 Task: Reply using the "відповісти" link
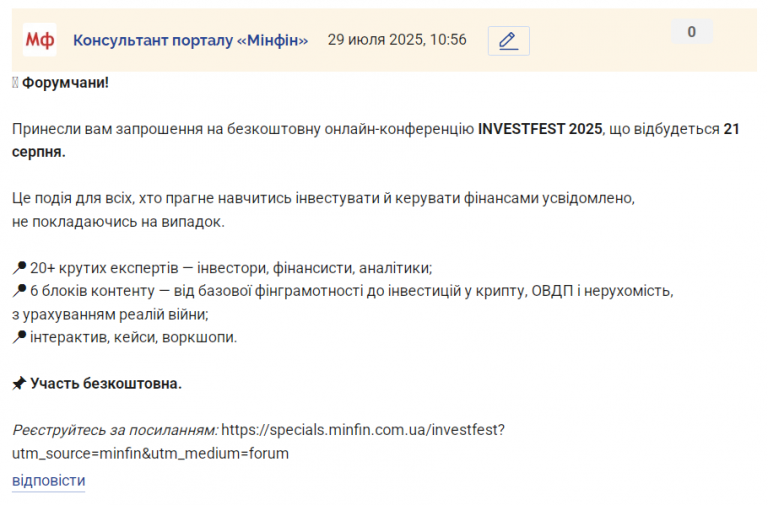point(48,481)
